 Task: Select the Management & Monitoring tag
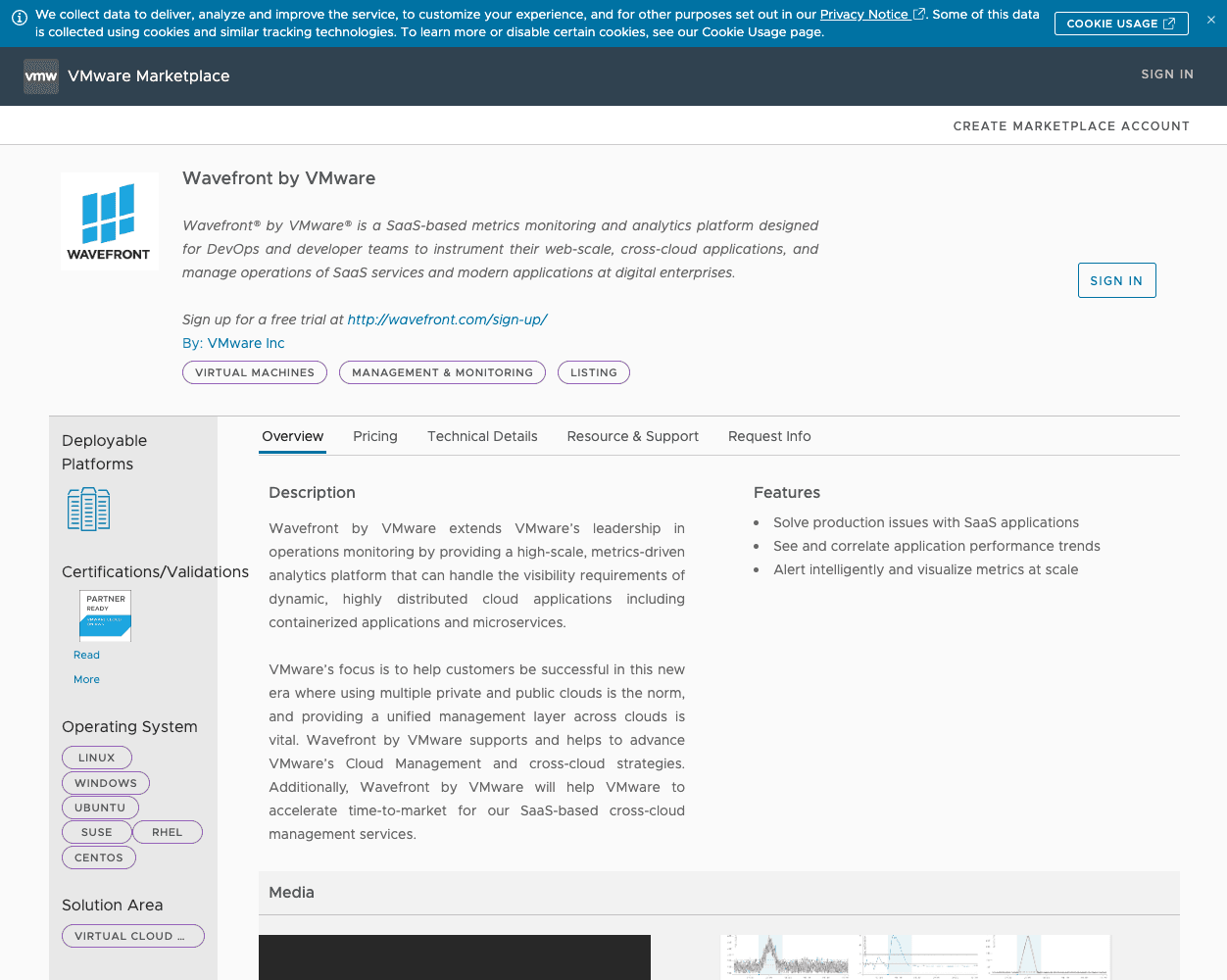click(x=442, y=372)
